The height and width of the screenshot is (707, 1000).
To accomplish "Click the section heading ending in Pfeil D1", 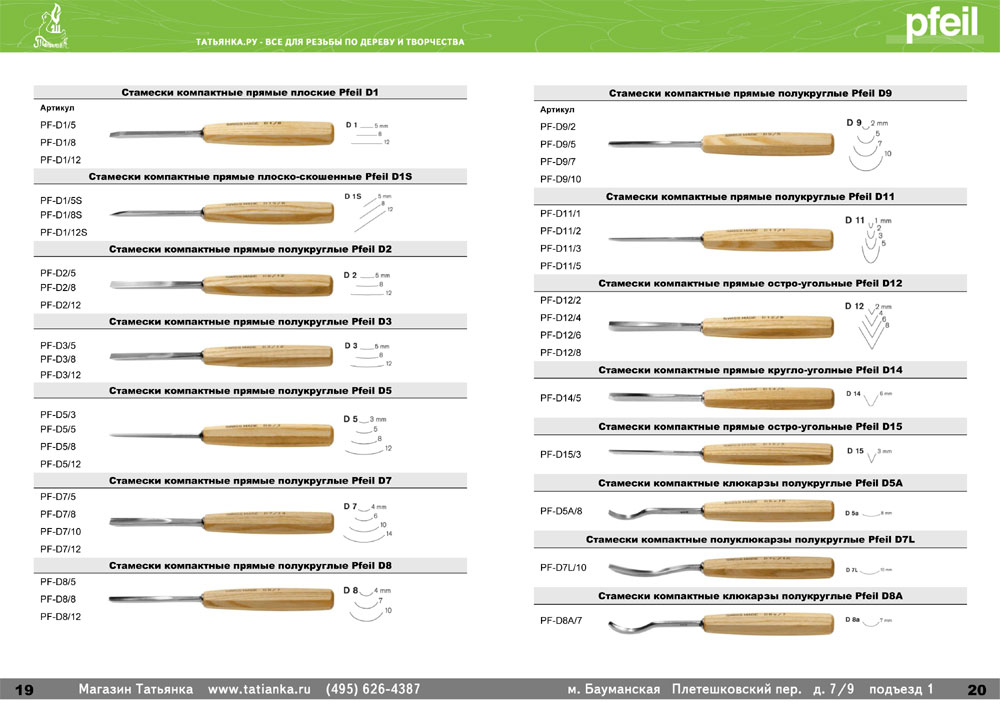I will point(250,92).
